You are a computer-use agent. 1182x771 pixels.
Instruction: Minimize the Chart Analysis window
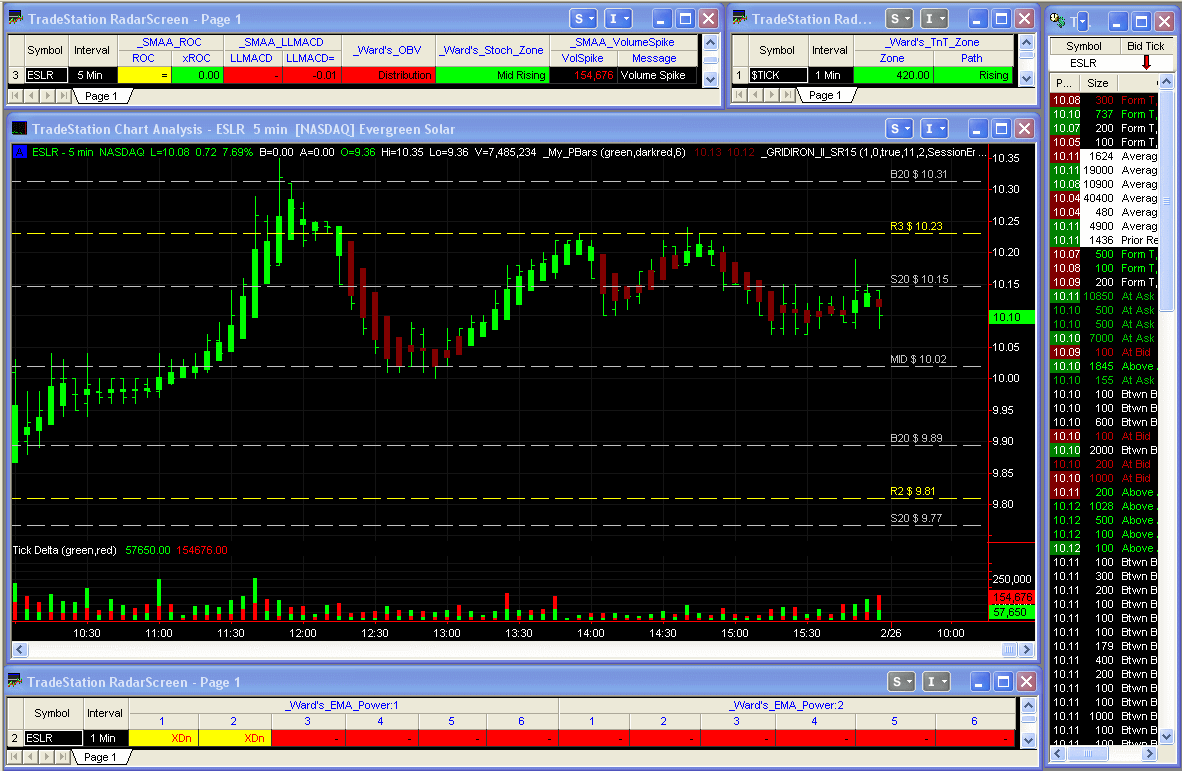point(977,129)
